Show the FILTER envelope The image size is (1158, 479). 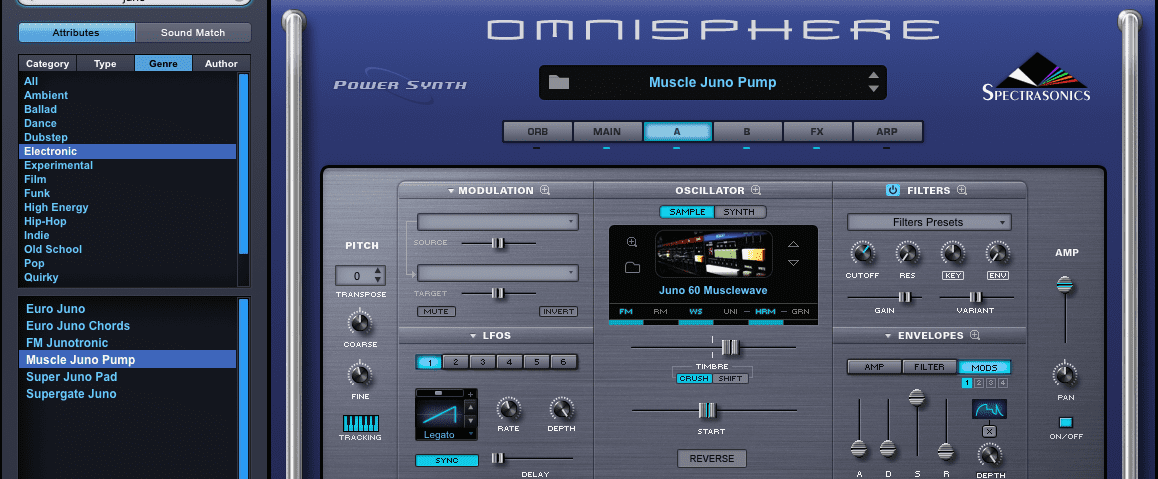click(x=930, y=367)
